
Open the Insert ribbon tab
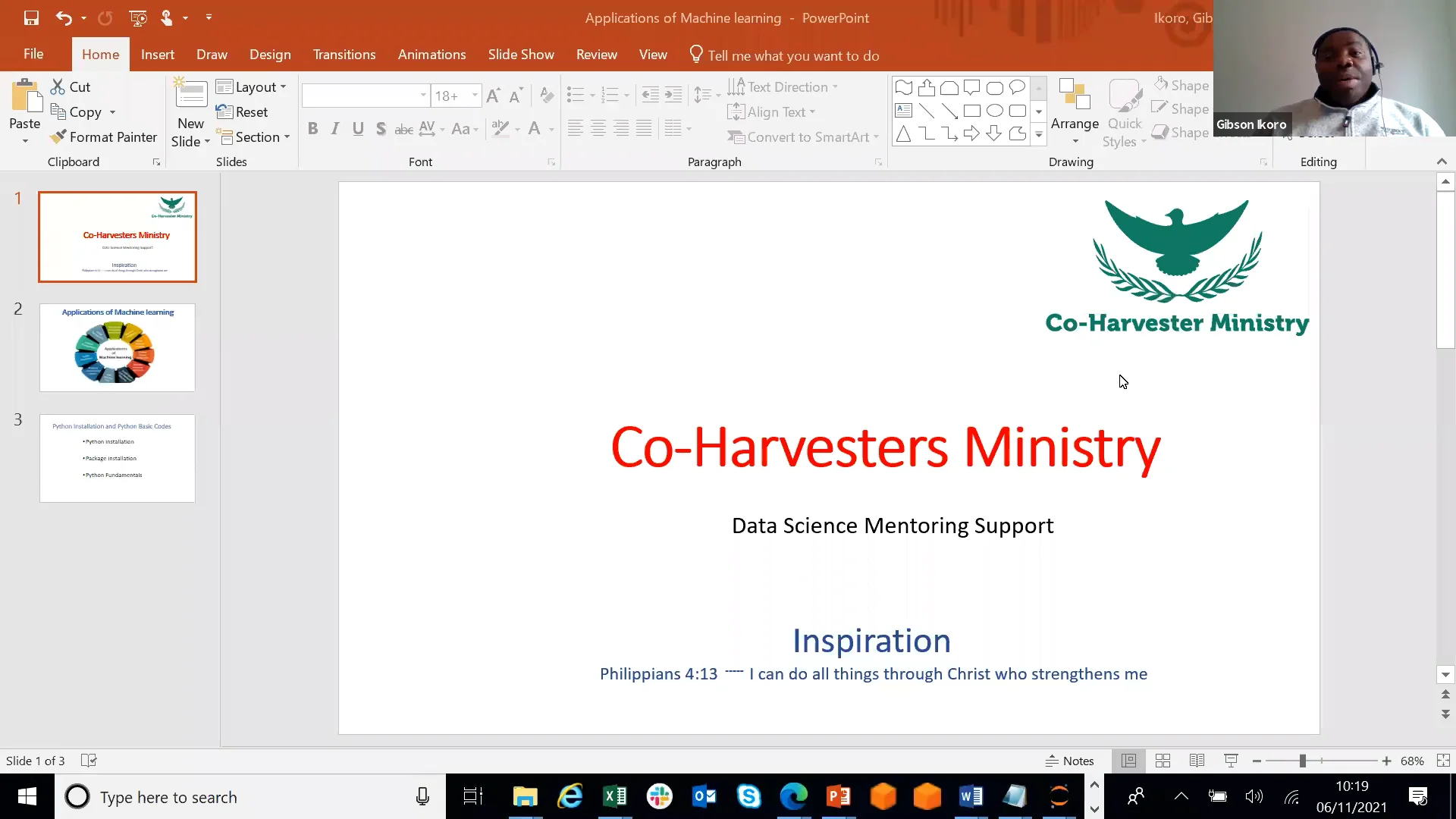pyautogui.click(x=158, y=55)
